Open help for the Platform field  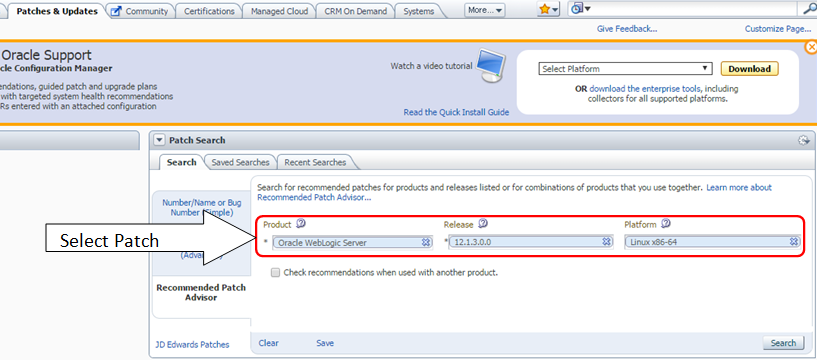click(665, 224)
